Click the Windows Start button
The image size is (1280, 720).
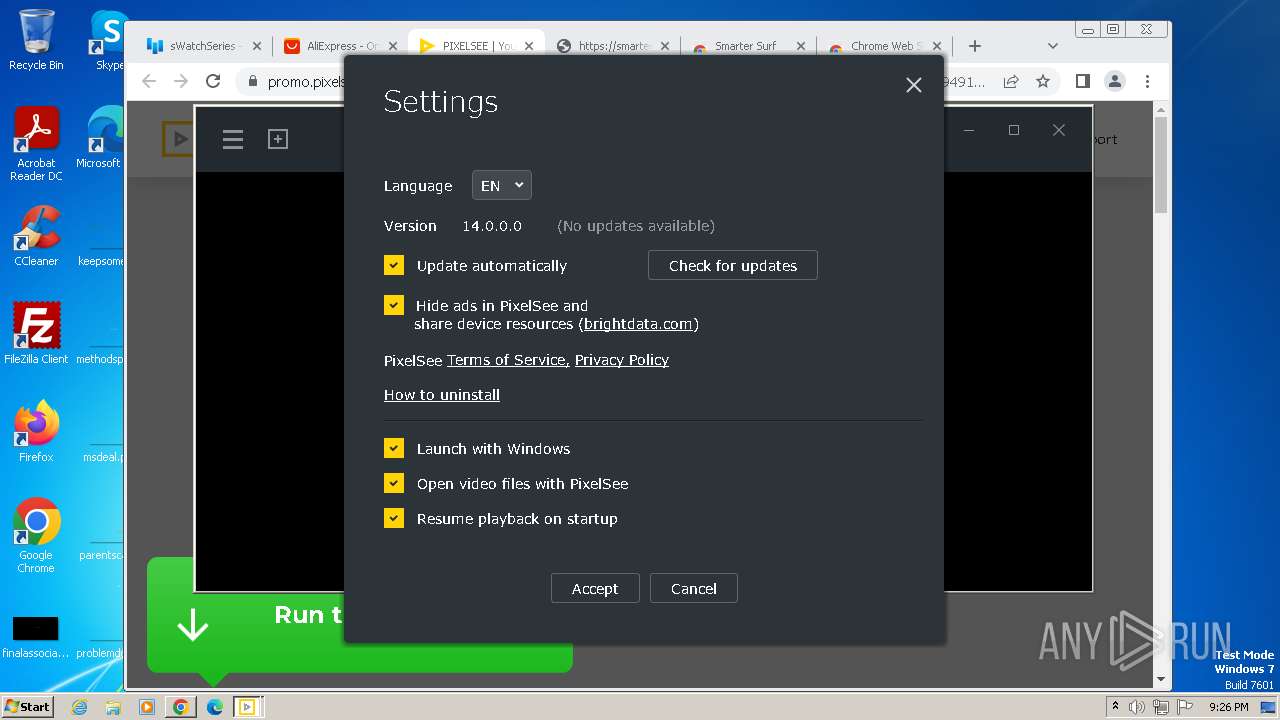[28, 706]
